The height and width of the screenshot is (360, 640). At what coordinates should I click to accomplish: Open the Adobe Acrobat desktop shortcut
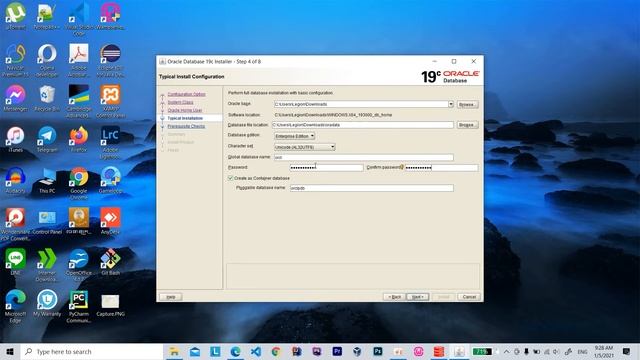click(79, 60)
